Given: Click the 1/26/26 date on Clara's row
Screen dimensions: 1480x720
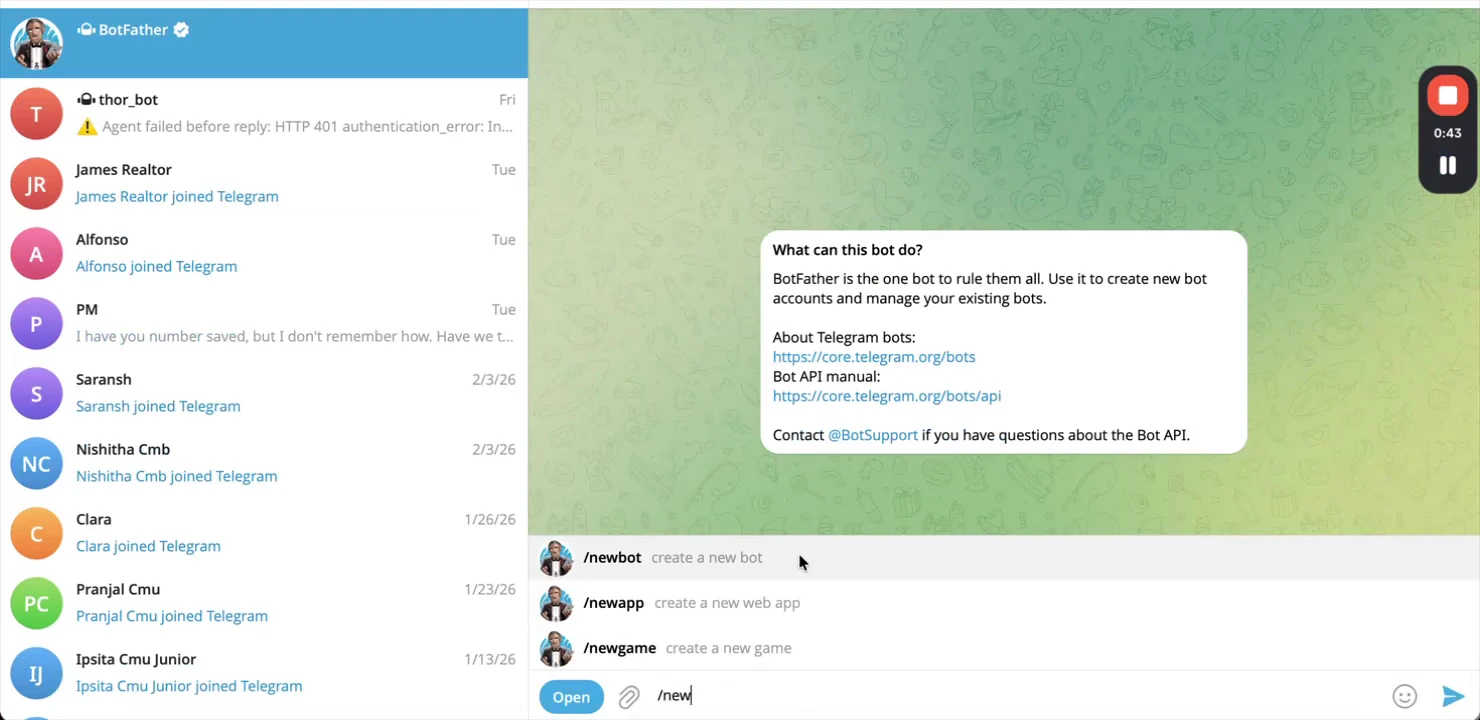Looking at the screenshot, I should (490, 520).
